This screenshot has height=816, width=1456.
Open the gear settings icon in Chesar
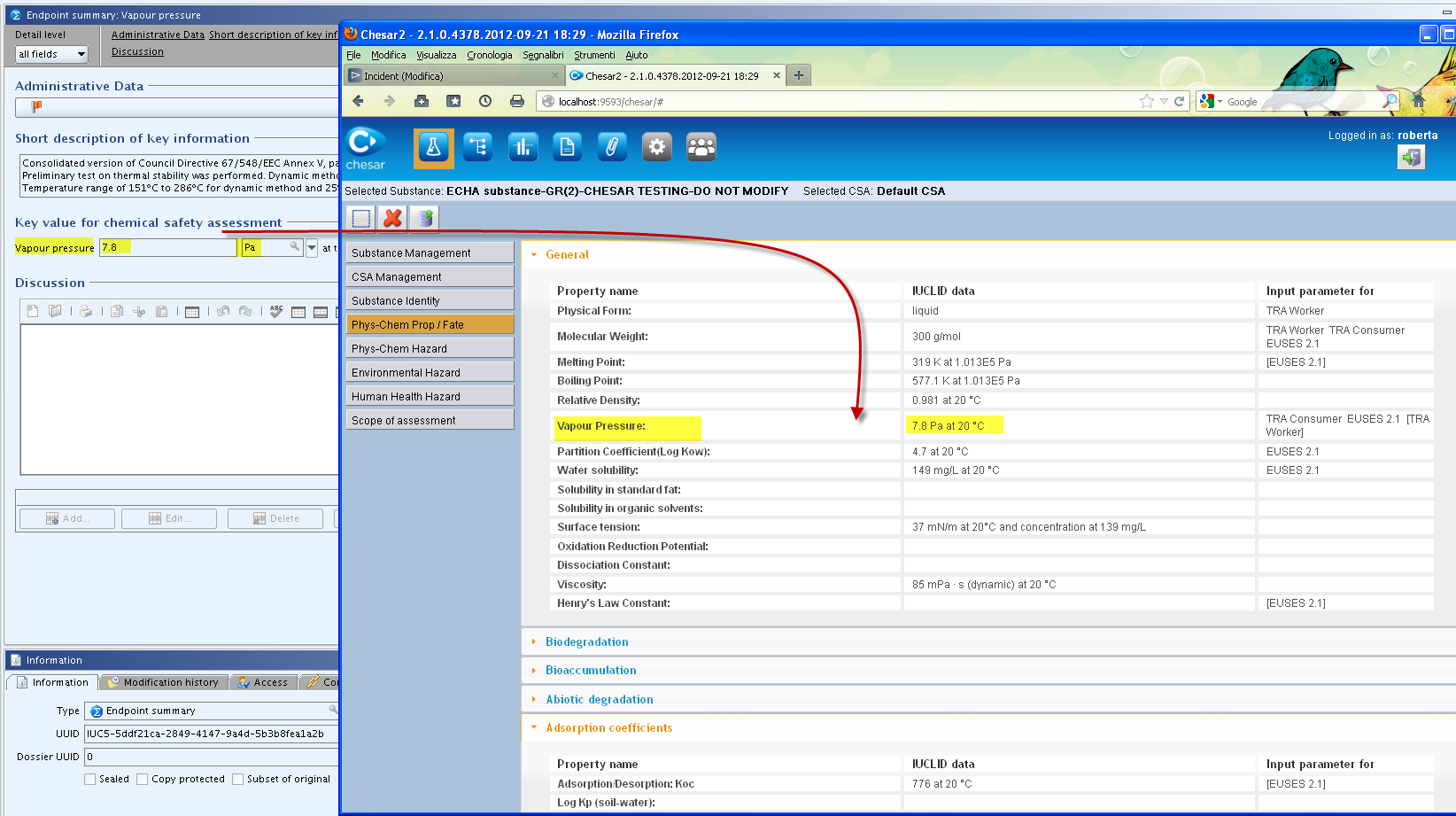[656, 147]
